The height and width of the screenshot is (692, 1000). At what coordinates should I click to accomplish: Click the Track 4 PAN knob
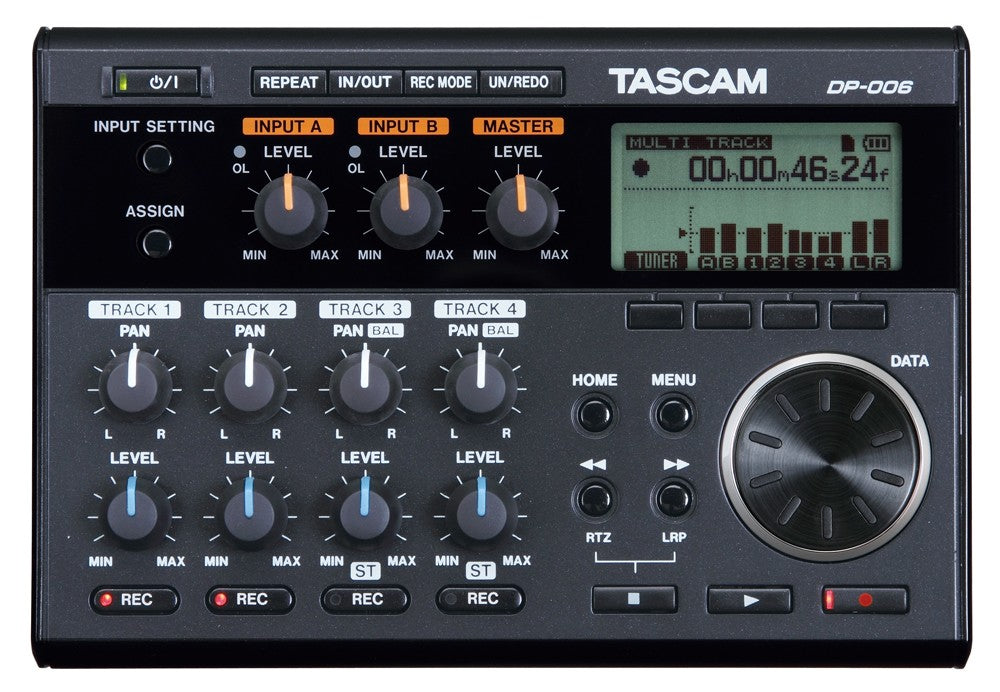[x=480, y=386]
